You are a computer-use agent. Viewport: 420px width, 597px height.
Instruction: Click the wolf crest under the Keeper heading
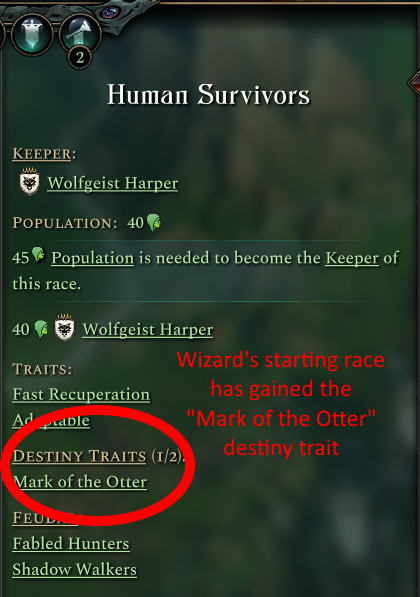(x=29, y=182)
